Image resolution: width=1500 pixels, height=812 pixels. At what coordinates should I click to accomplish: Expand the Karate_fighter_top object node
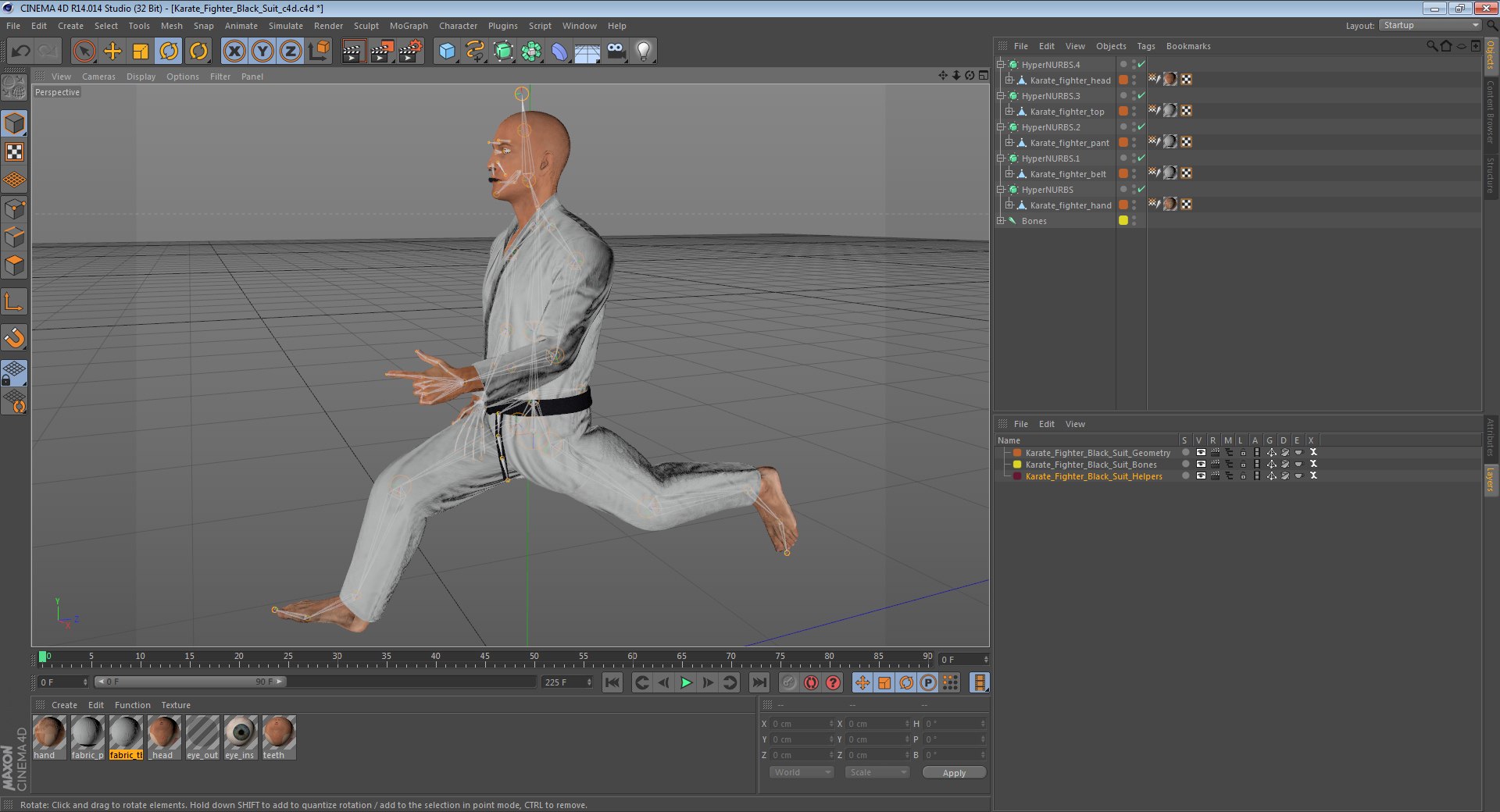click(1009, 111)
